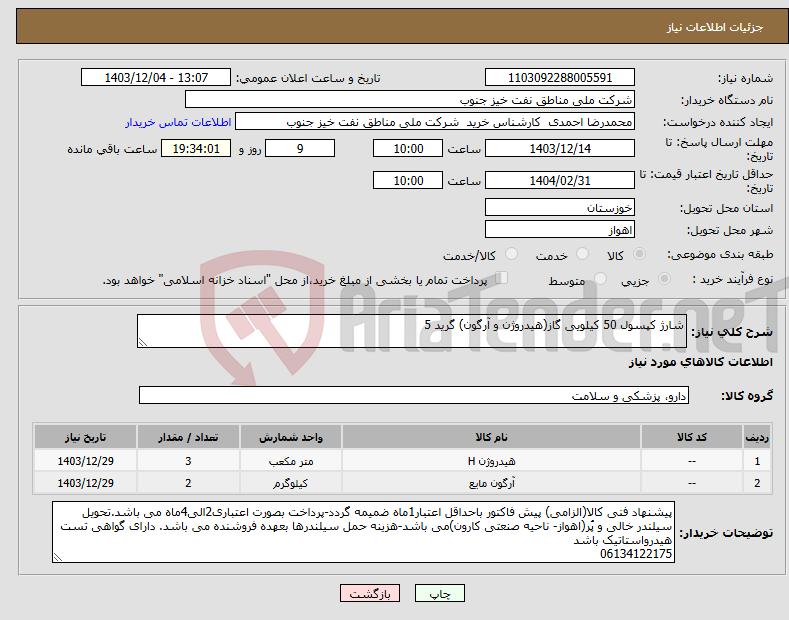Click row number 1 cell

point(757,461)
